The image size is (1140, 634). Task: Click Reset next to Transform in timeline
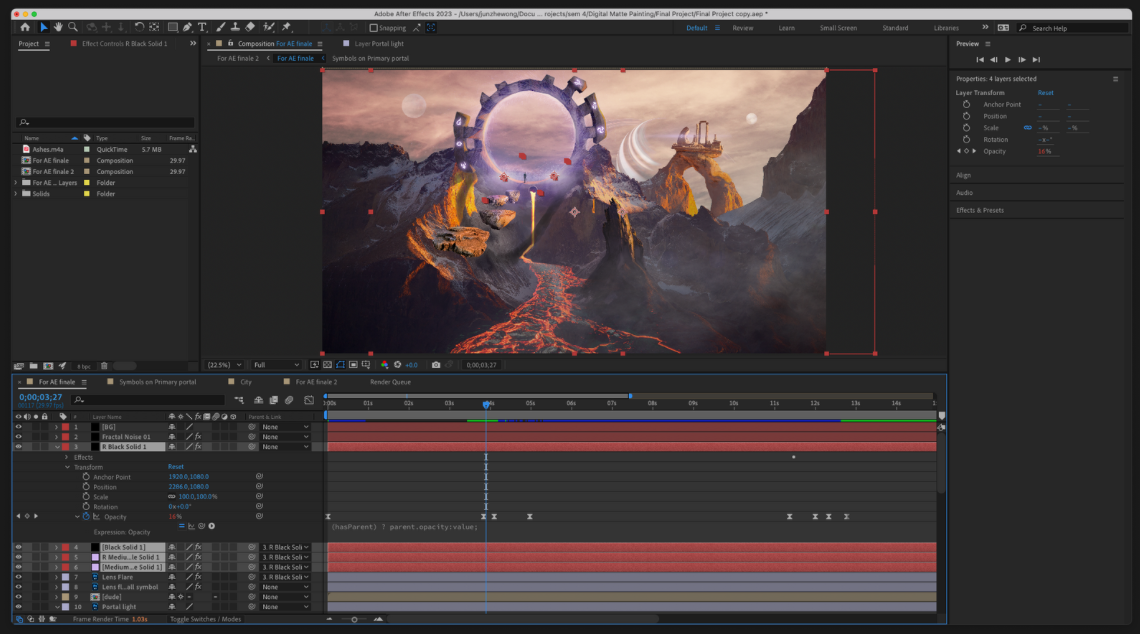coord(176,467)
